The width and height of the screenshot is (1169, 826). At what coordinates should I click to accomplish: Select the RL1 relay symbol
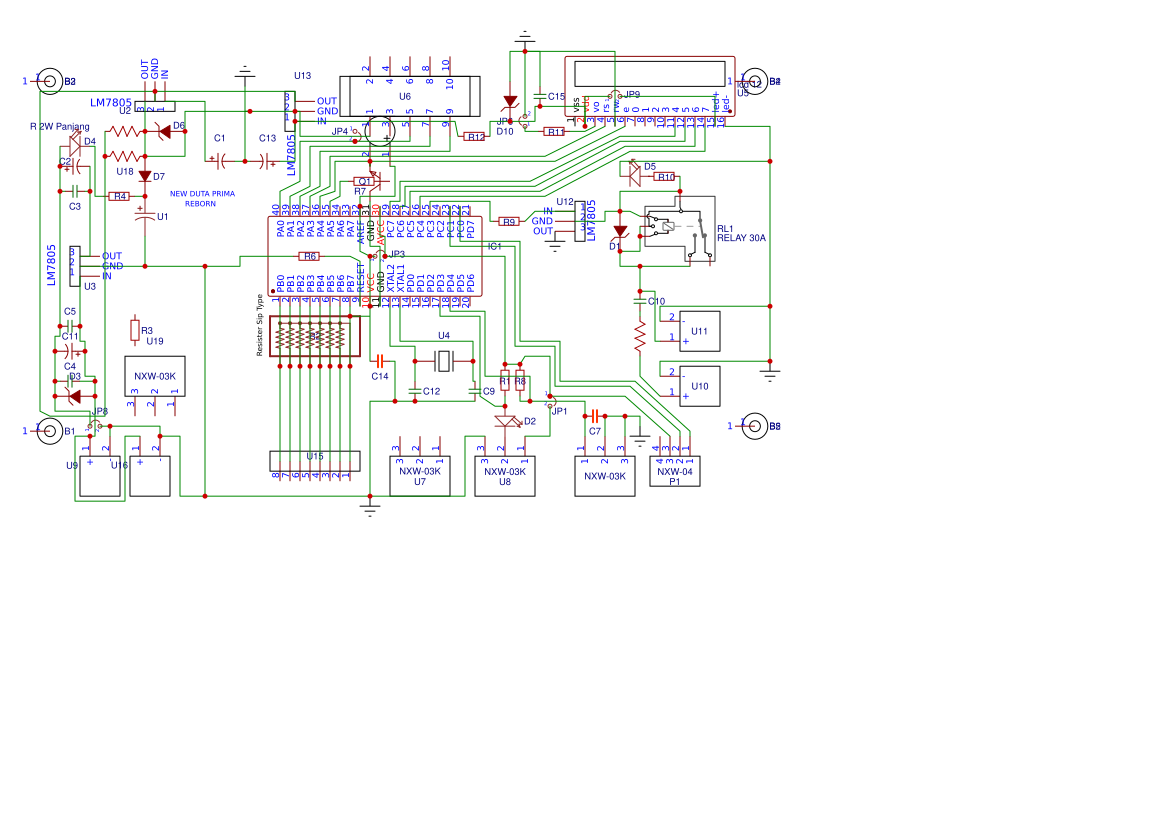679,229
